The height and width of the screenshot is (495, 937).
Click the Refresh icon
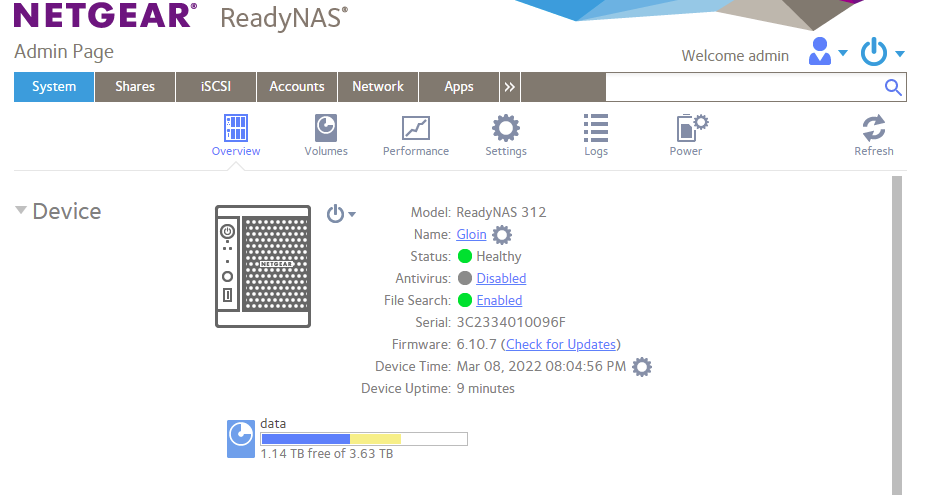(x=873, y=128)
